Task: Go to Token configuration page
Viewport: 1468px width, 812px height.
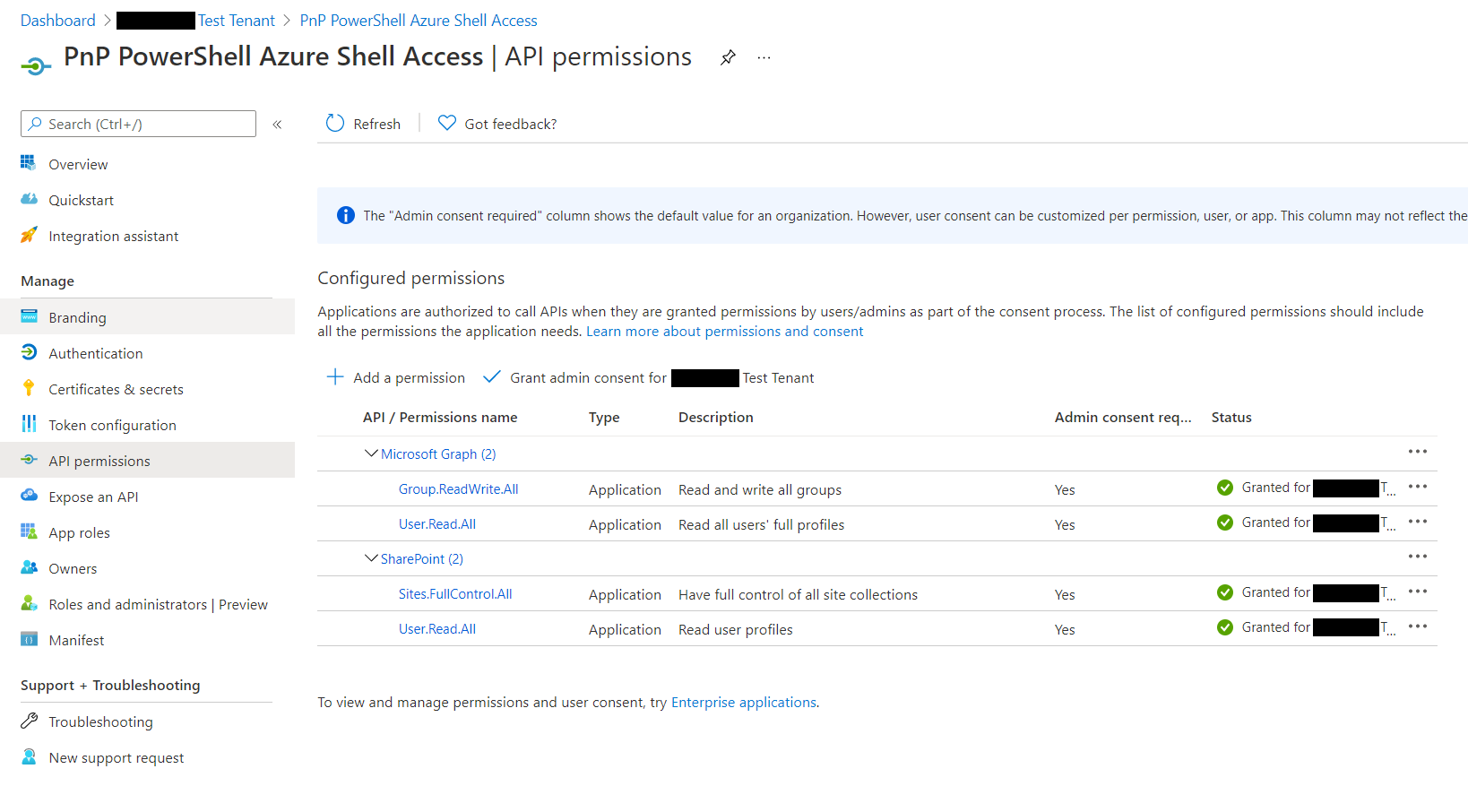Action: click(x=112, y=425)
